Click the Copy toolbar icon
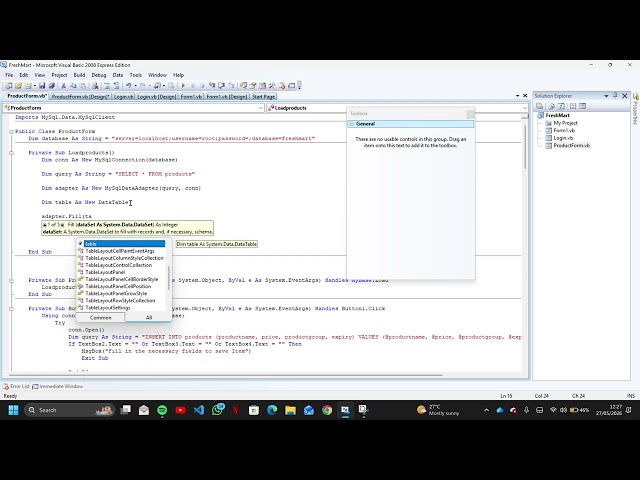This screenshot has height=480, width=640. tap(73, 86)
